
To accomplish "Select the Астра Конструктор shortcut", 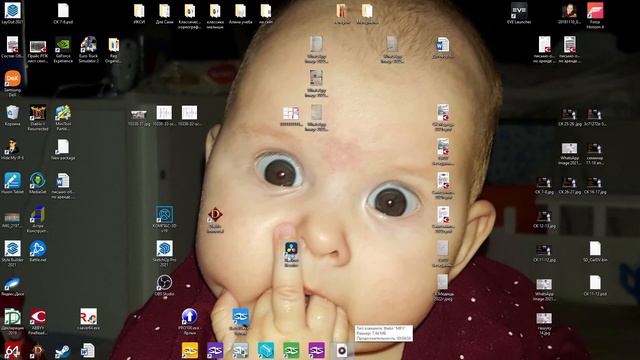I will (x=38, y=215).
